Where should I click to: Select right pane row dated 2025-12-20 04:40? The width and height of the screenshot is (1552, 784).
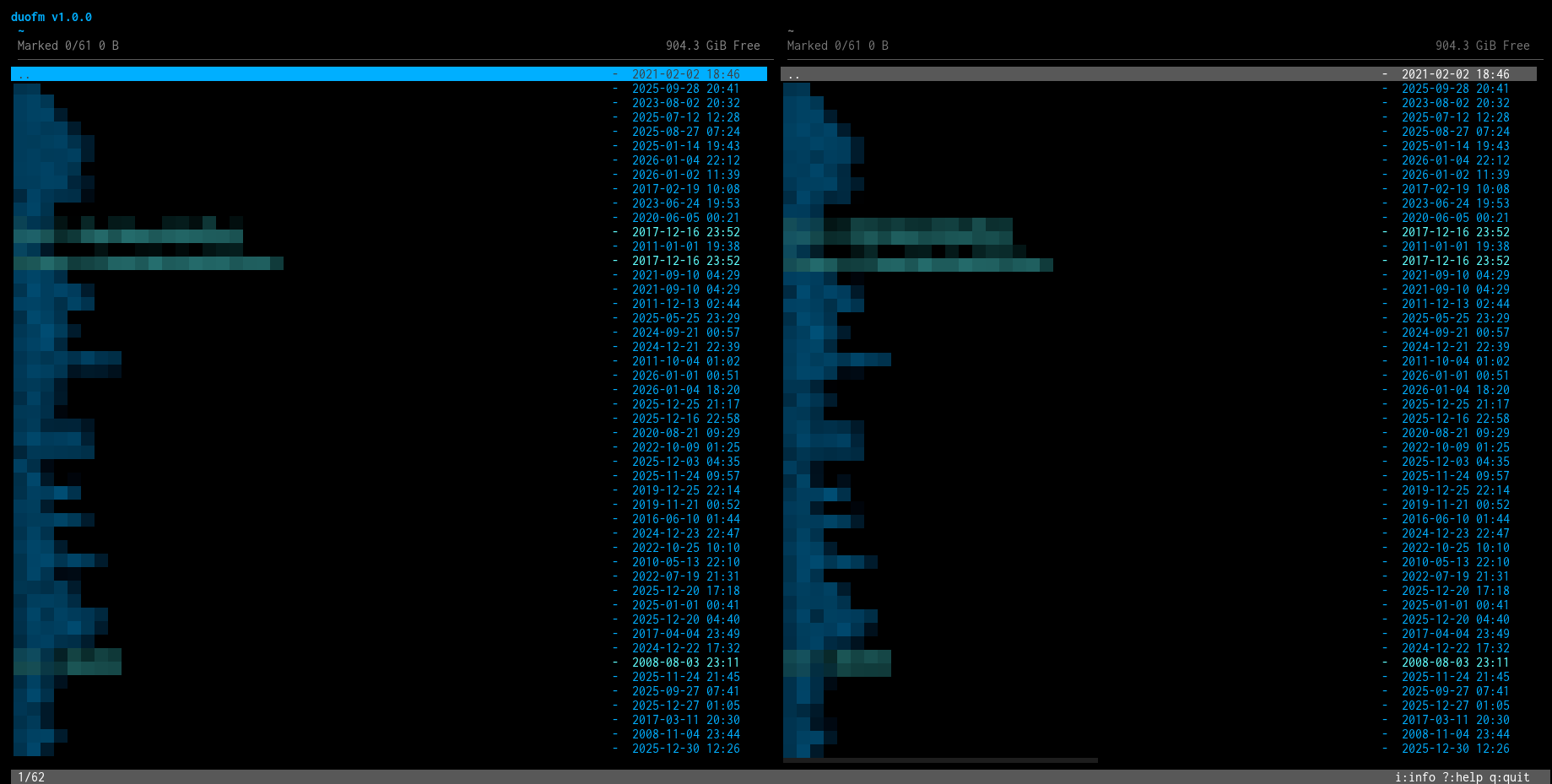1159,619
